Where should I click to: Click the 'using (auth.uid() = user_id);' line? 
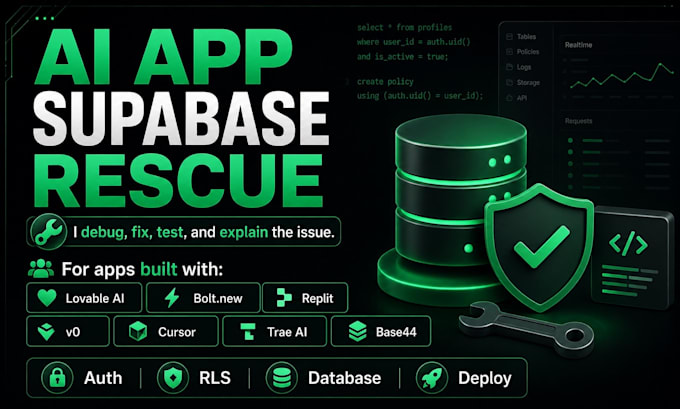(420, 96)
